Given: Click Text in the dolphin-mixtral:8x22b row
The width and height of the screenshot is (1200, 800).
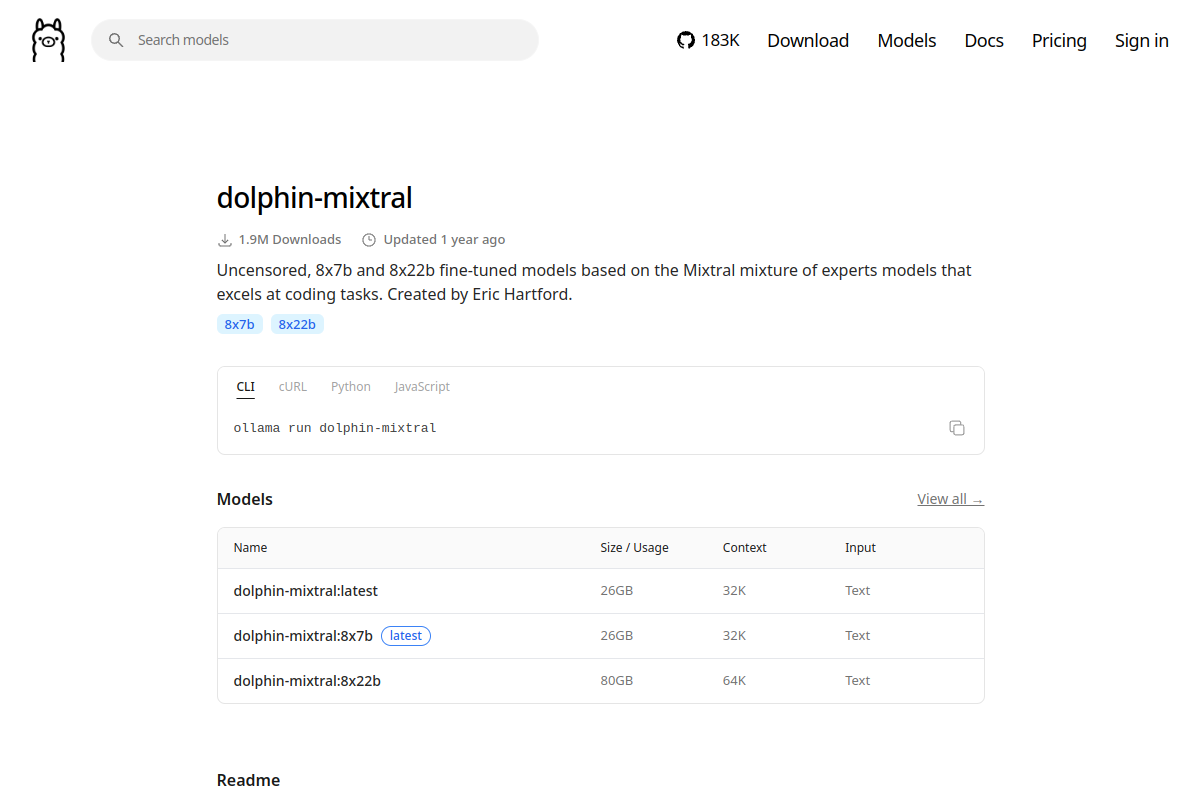Looking at the screenshot, I should pyautogui.click(x=858, y=681).
